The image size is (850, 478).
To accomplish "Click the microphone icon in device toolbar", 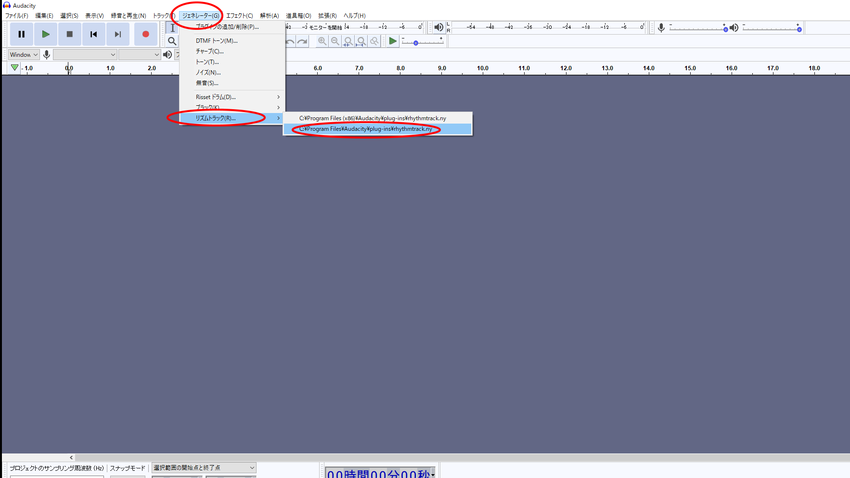I will (47, 54).
